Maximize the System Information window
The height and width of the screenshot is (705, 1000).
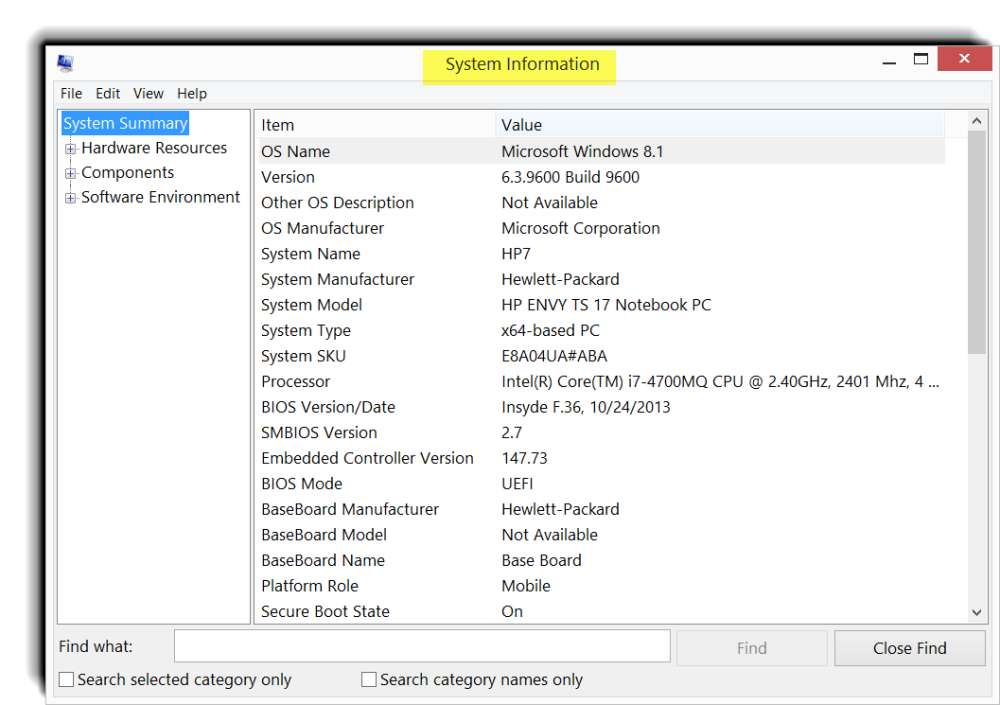[921, 60]
